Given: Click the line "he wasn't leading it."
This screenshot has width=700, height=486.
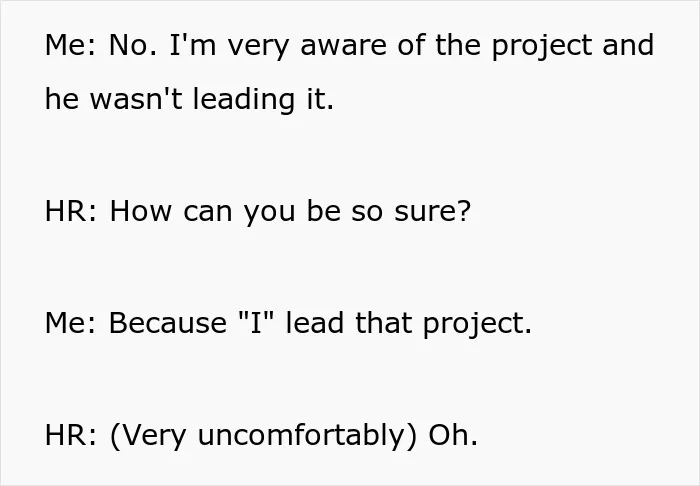Looking at the screenshot, I should (189, 99).
